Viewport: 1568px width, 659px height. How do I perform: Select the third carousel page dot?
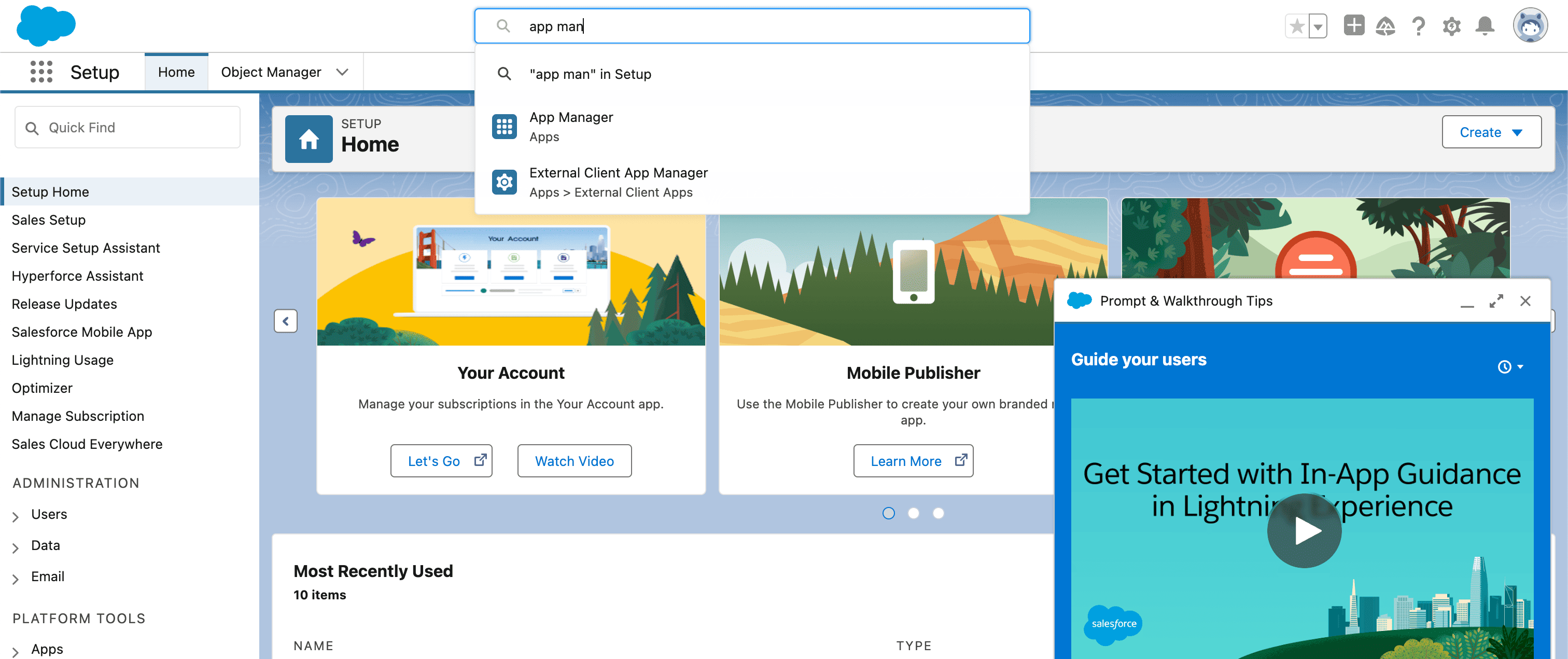[938, 513]
